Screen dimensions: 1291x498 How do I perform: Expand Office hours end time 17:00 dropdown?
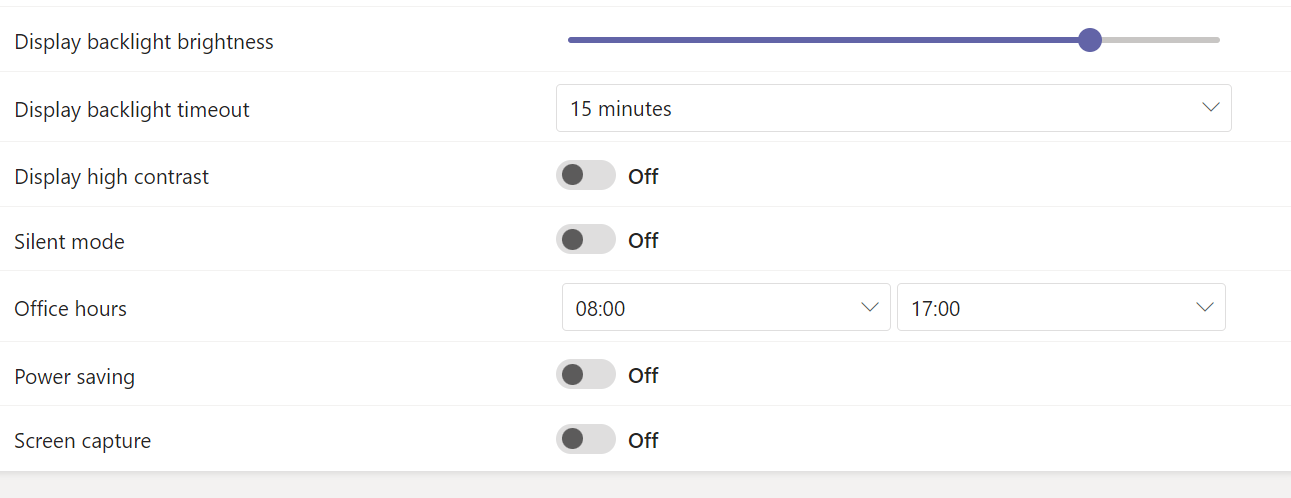click(1060, 308)
